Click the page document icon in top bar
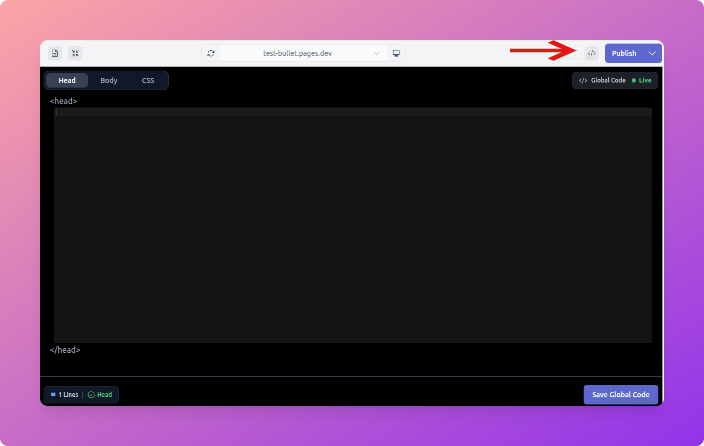Viewport: 704px width, 446px height. 55,53
